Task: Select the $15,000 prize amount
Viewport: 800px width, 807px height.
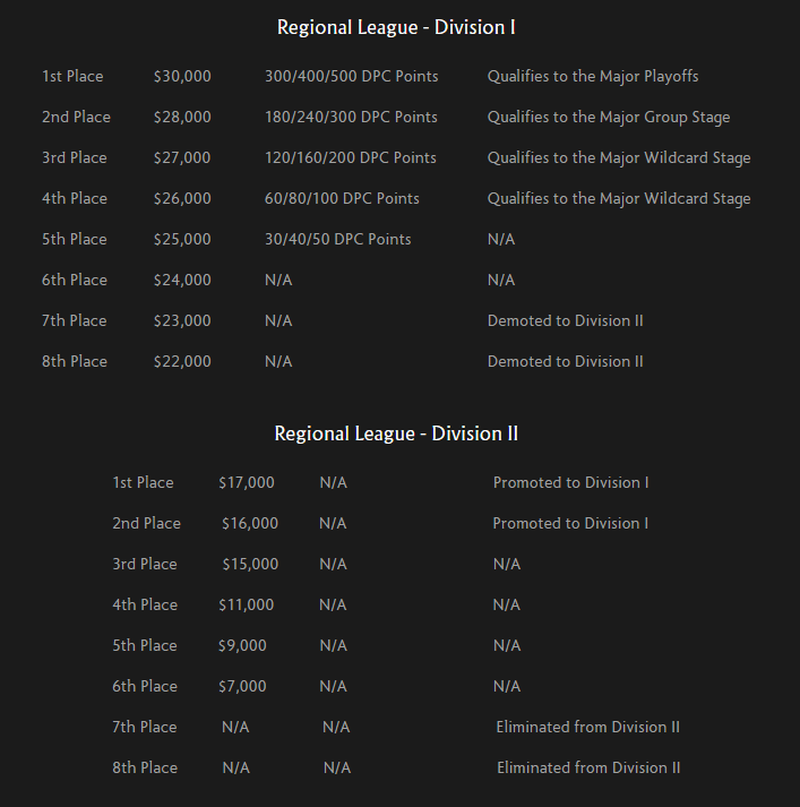Action: pos(250,564)
